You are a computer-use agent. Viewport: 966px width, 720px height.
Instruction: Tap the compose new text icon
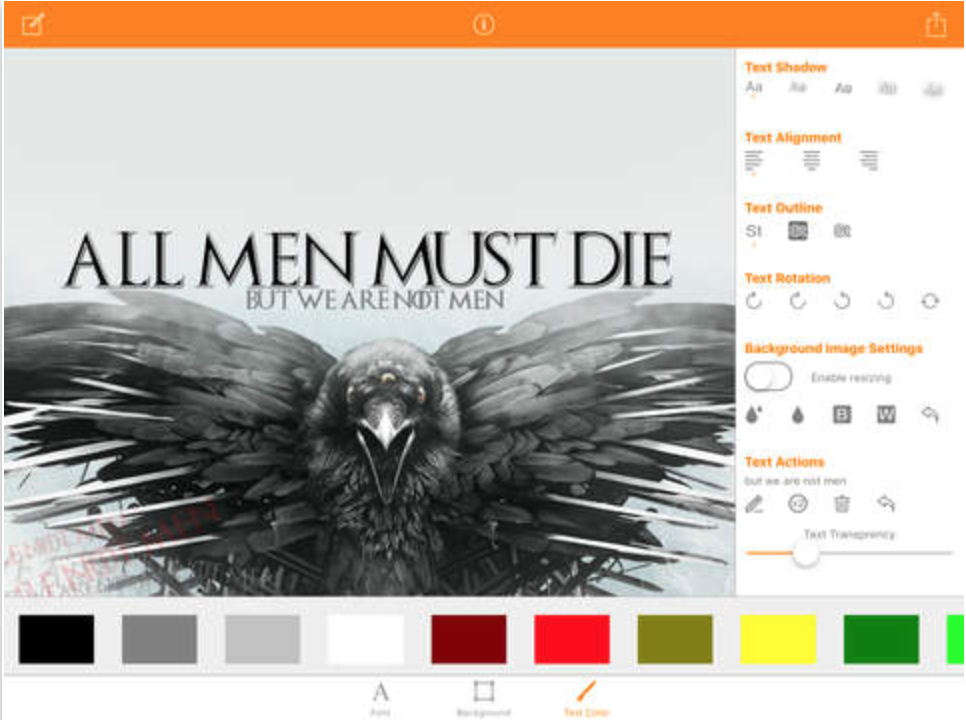33,25
